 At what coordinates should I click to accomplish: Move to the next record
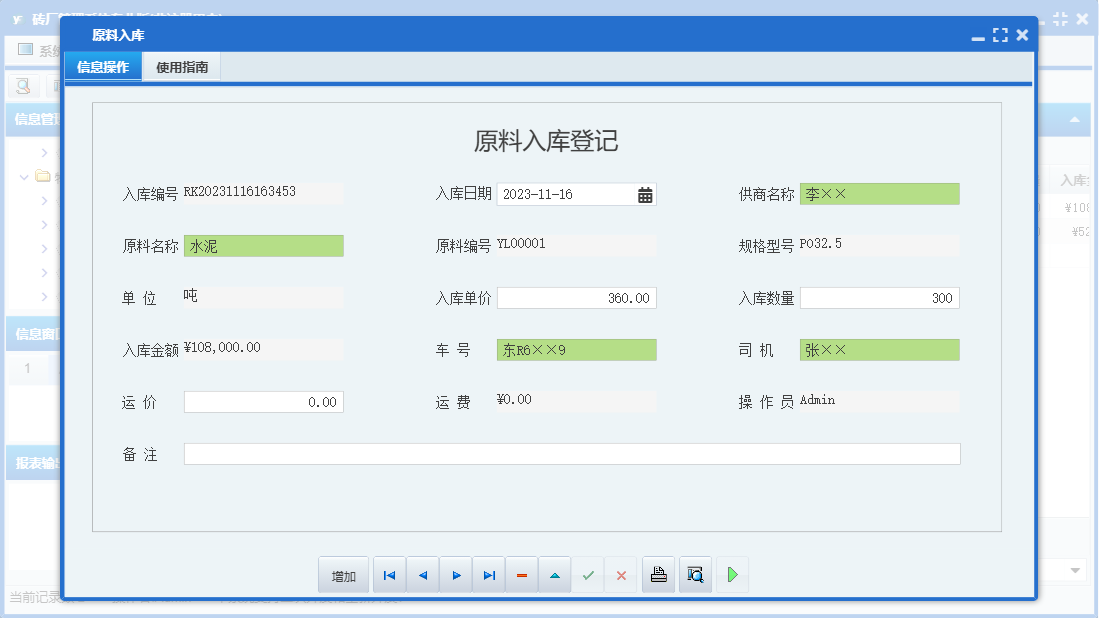456,575
